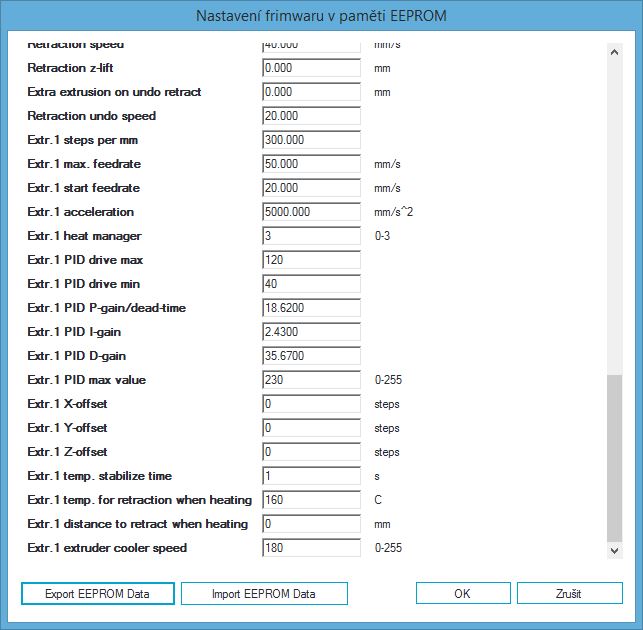Click Export EEPROM Data button
This screenshot has height=630, width=643.
point(98,593)
